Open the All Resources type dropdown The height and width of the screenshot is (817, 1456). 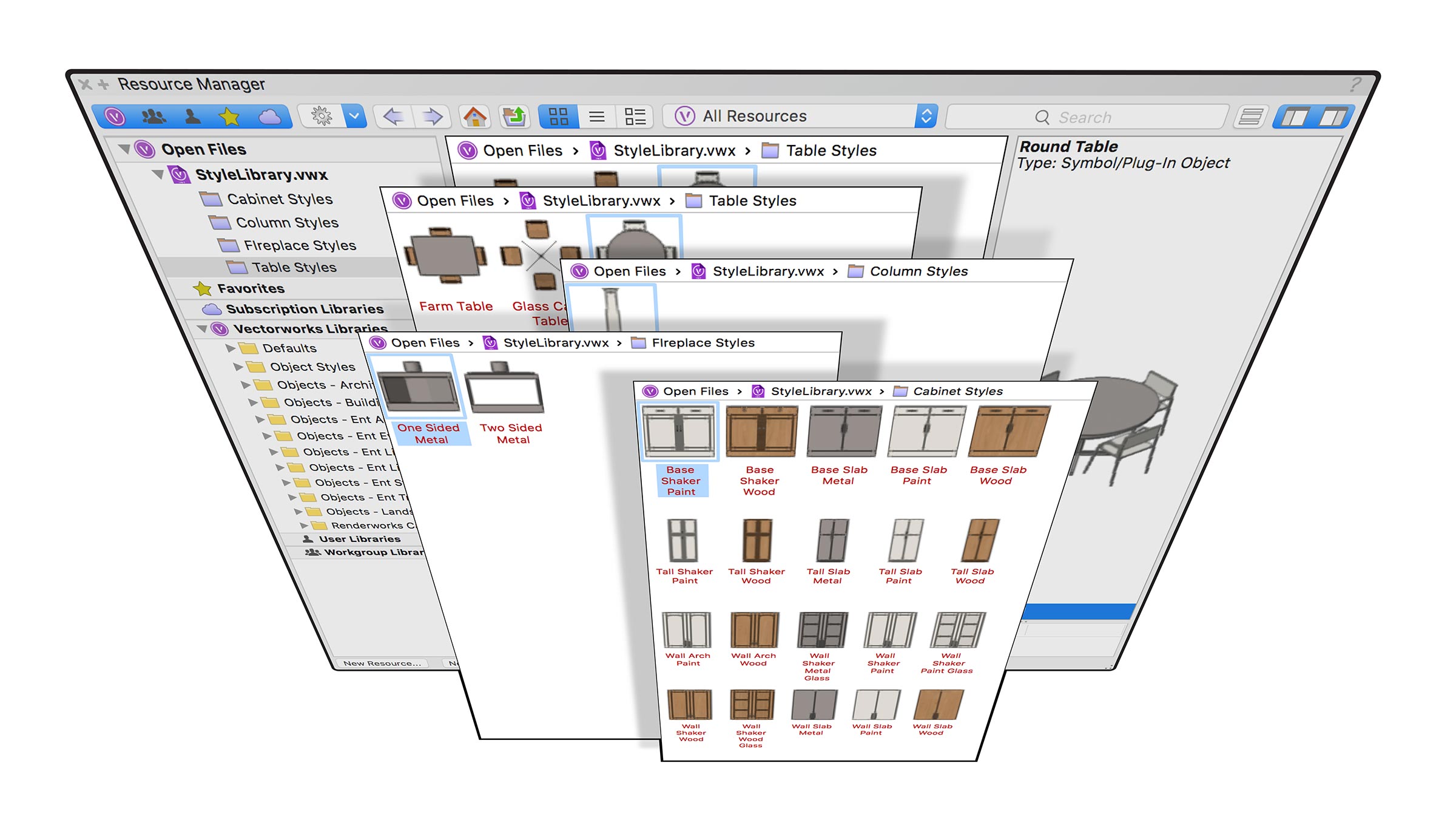click(x=800, y=116)
